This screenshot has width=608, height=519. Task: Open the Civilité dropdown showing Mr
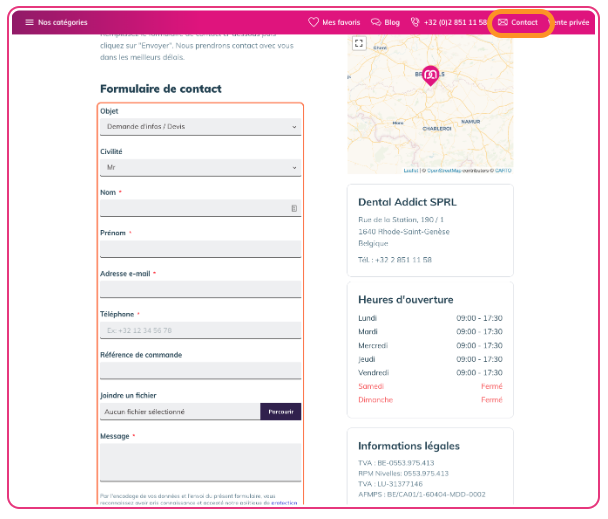click(200, 168)
